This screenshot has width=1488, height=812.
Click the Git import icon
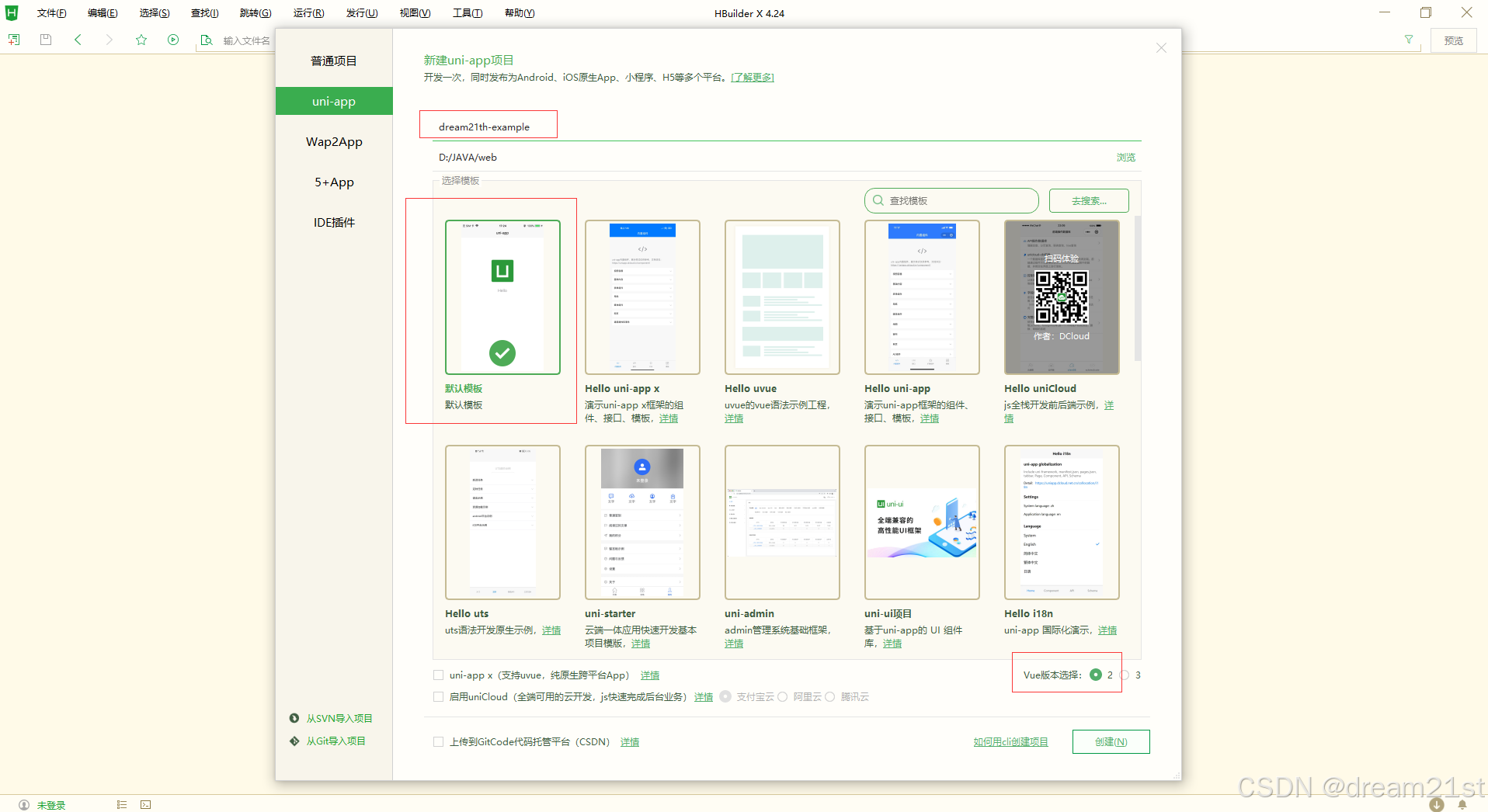[x=294, y=741]
